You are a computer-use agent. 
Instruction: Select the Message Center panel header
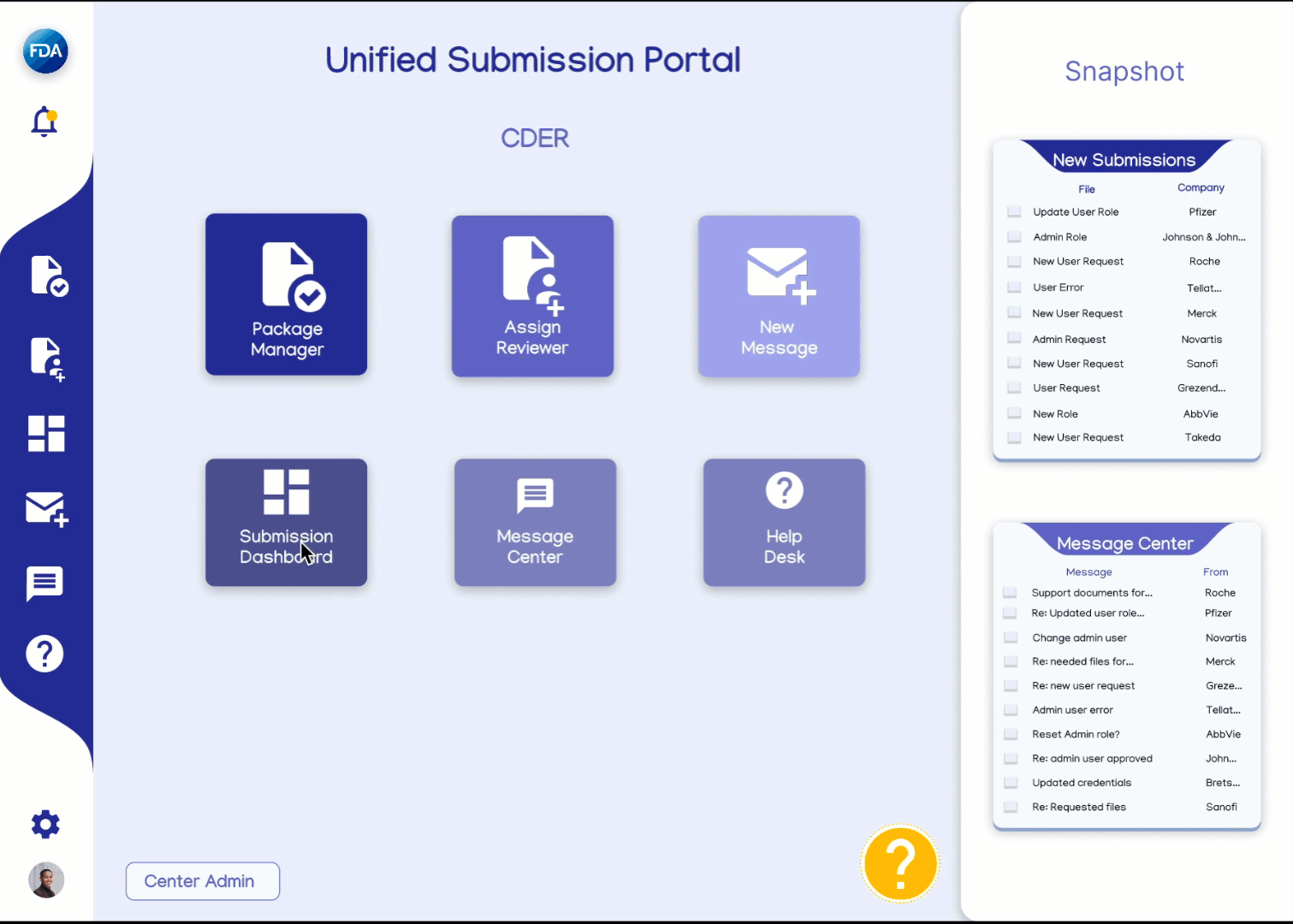click(x=1124, y=542)
